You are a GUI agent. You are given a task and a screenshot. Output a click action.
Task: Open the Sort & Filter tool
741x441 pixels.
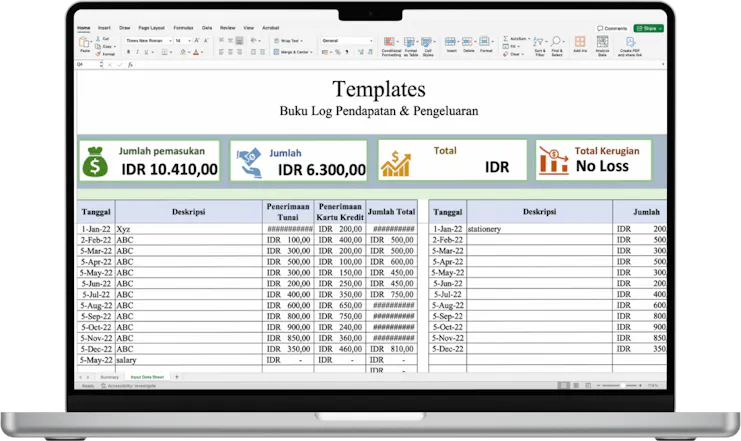(x=540, y=43)
